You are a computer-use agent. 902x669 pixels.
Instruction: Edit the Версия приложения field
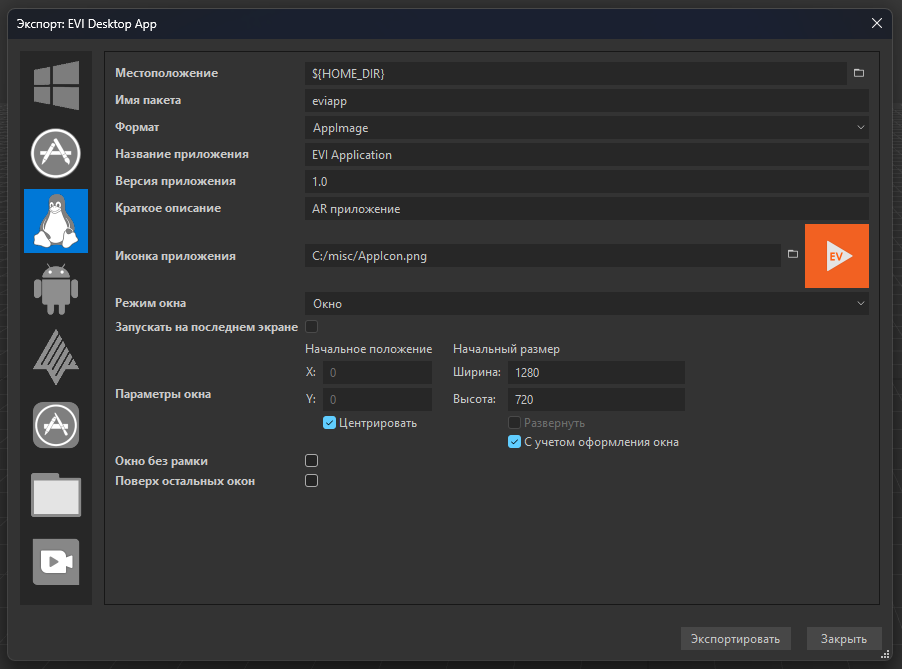coord(587,182)
